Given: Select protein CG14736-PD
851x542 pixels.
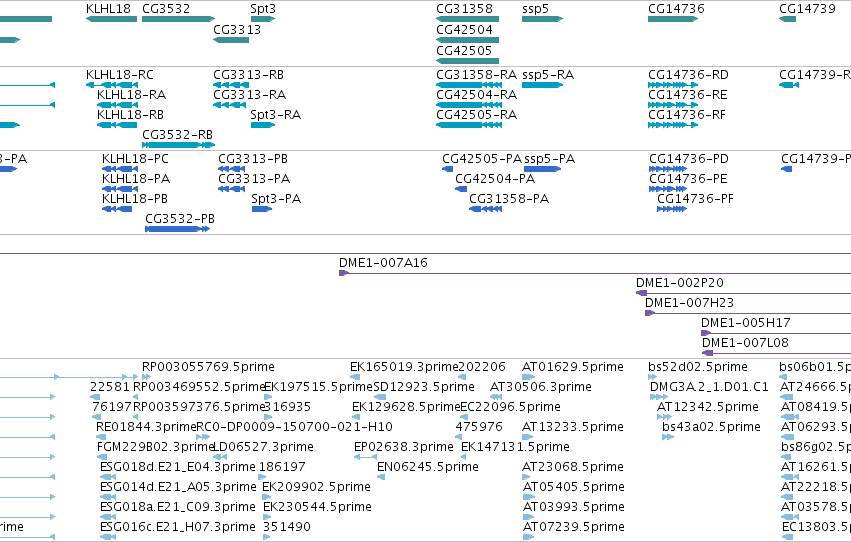Looking at the screenshot, I should click(x=668, y=169).
